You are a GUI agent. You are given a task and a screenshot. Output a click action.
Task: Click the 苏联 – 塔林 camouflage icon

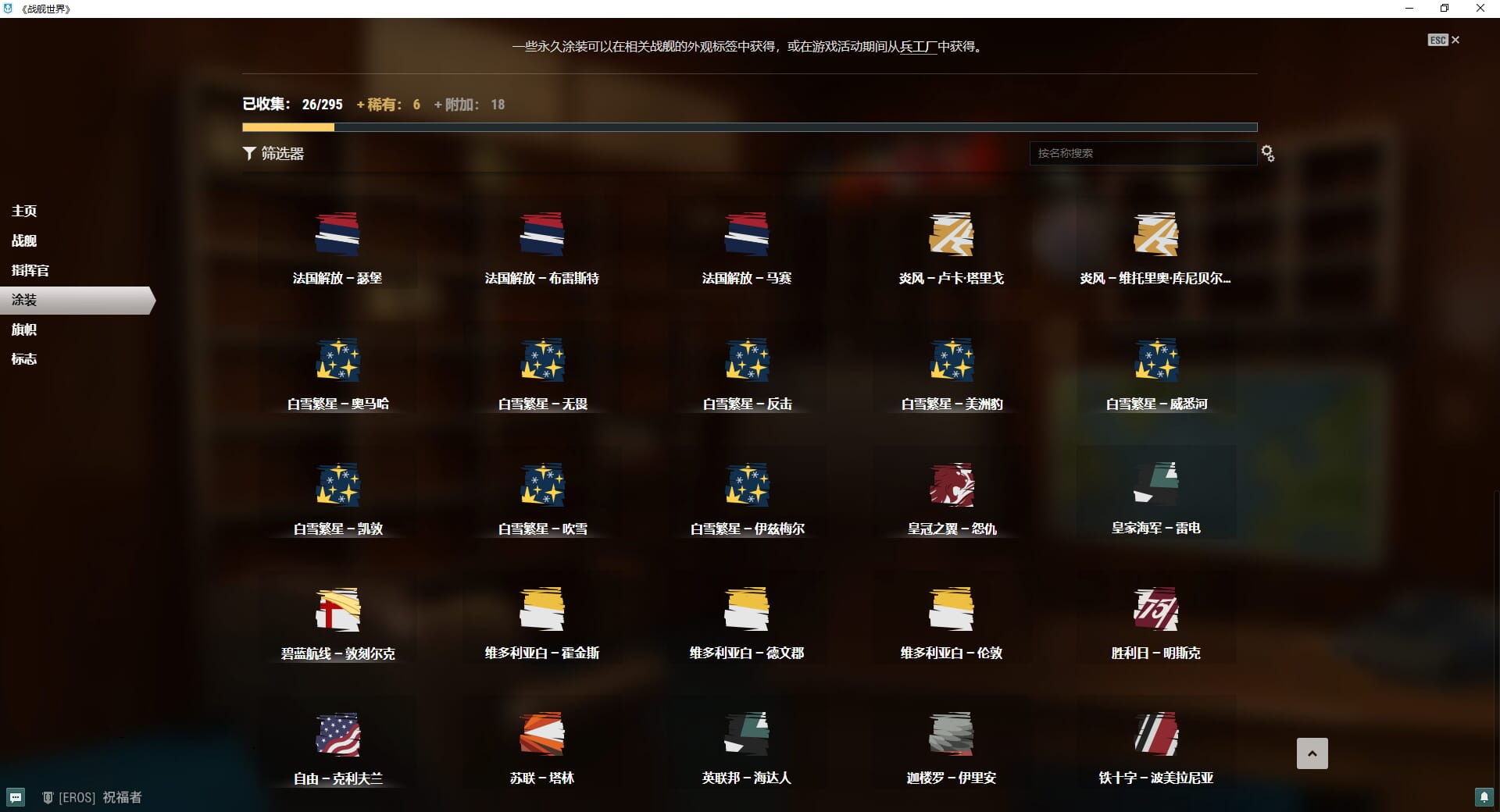[542, 735]
